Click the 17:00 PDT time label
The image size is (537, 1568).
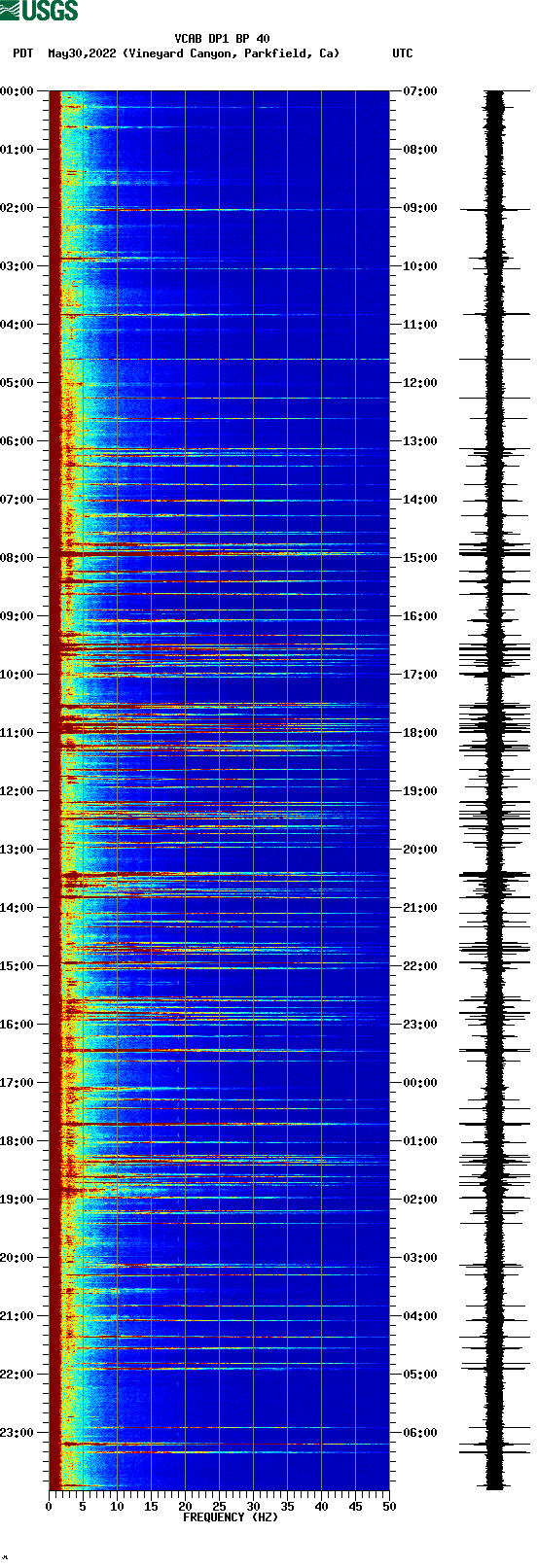17,1083
